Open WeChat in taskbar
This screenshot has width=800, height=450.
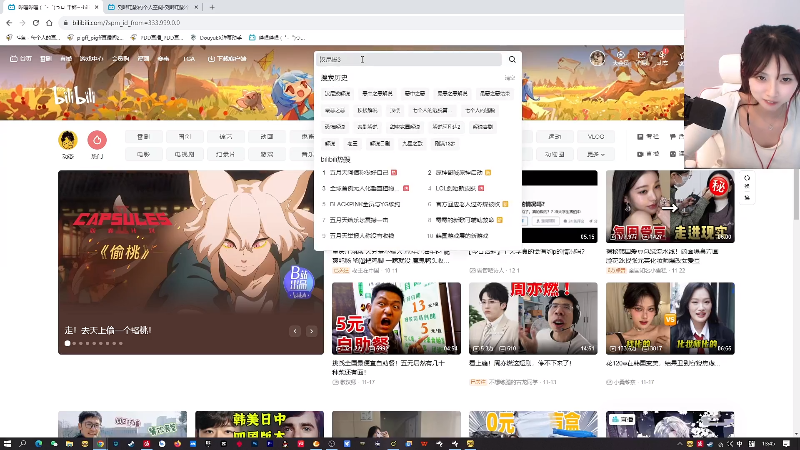54,444
